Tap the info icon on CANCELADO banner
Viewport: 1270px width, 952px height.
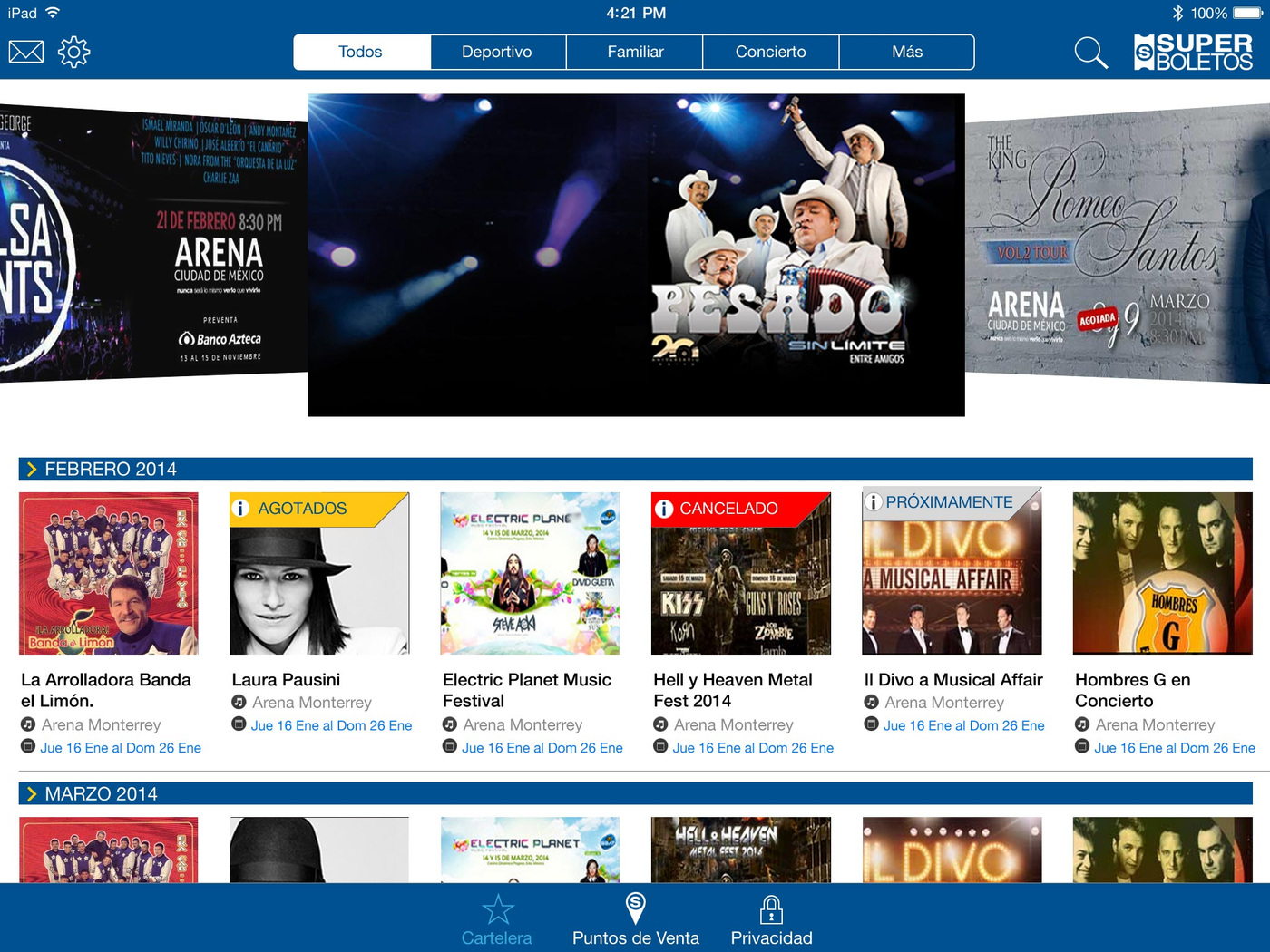pos(664,509)
